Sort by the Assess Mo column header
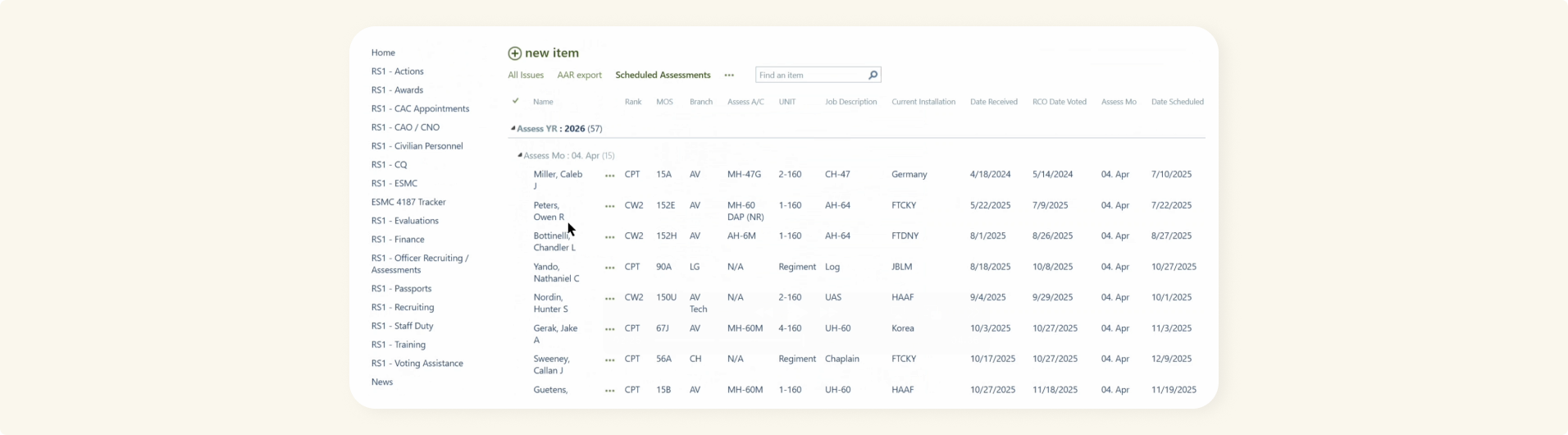 pyautogui.click(x=1119, y=102)
